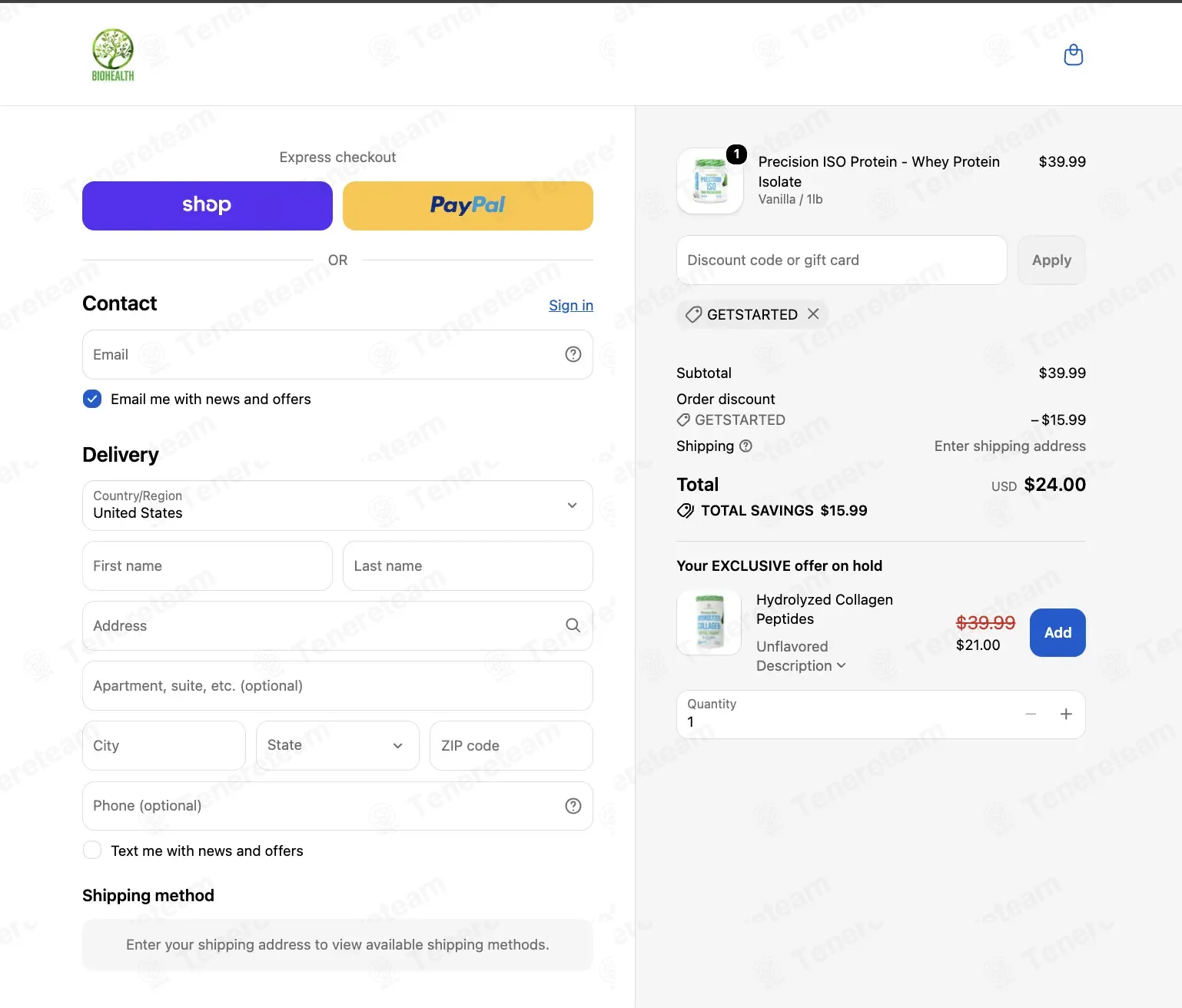Open the shopping bag cart icon
Screen dimensions: 1182x1008
point(1073,55)
